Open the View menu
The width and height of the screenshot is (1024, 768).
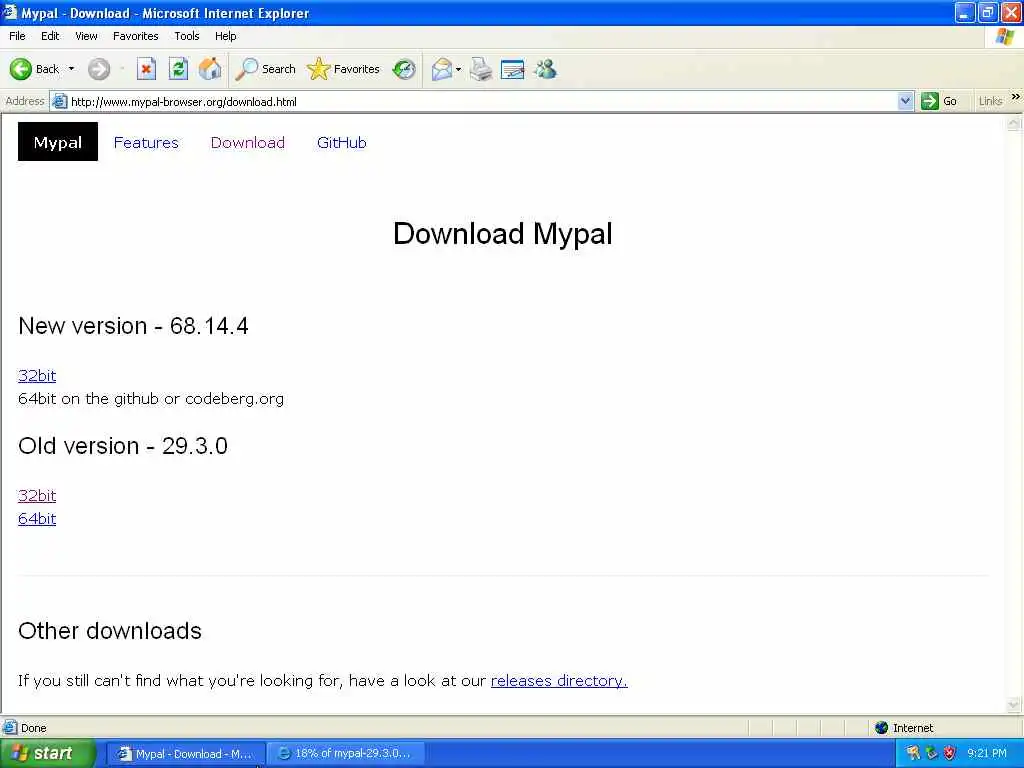(86, 36)
